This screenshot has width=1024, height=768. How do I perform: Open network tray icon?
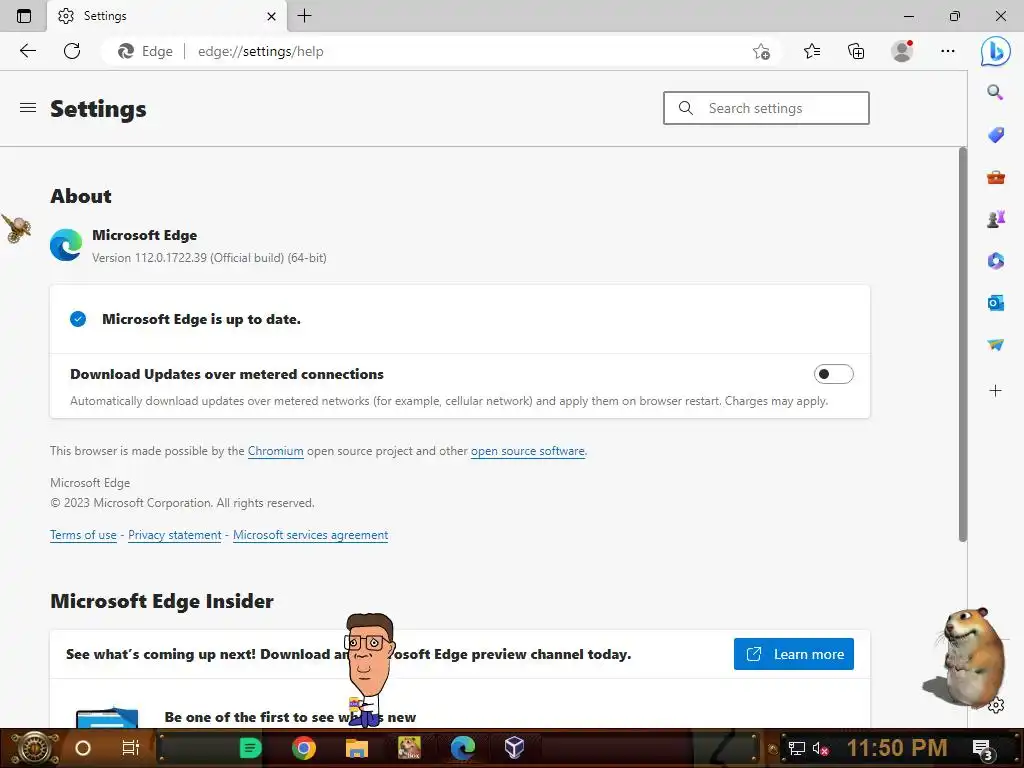click(797, 749)
